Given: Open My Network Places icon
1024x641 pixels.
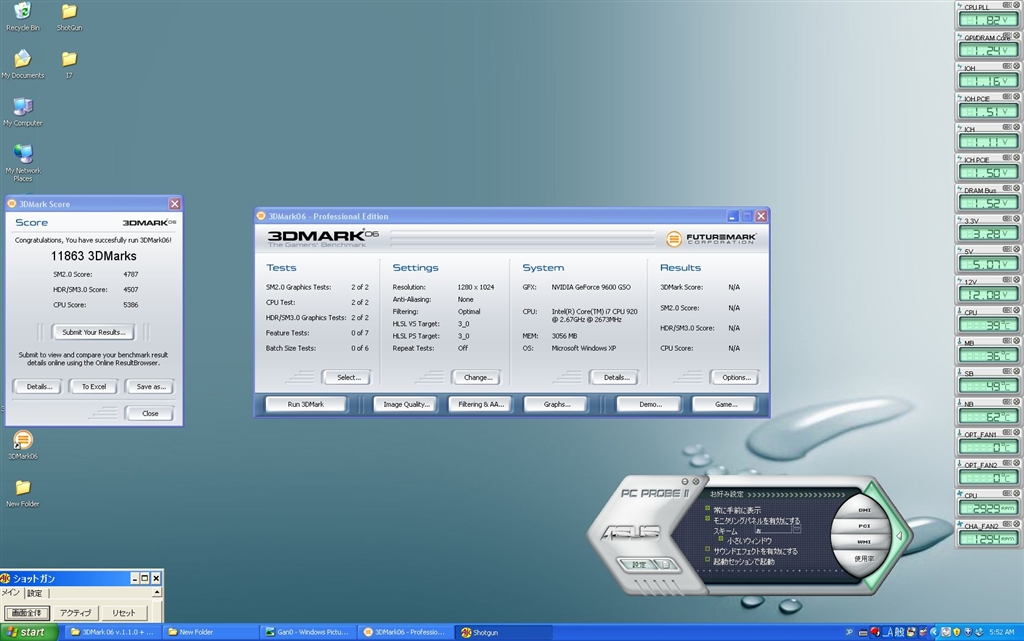Looking at the screenshot, I should coord(22,155).
